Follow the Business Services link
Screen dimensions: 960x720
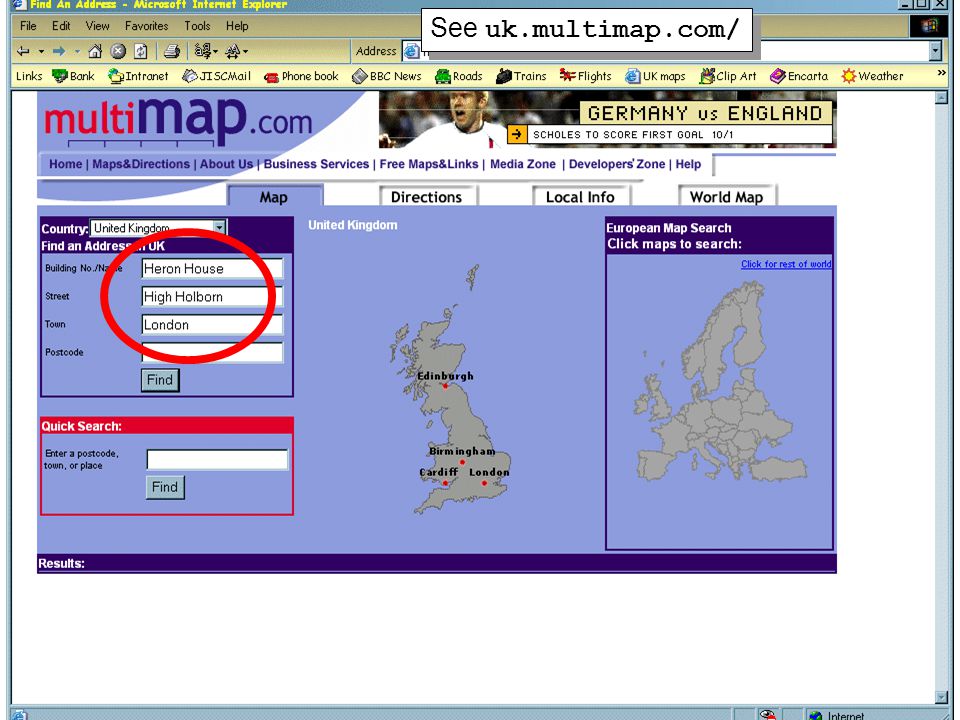click(317, 164)
